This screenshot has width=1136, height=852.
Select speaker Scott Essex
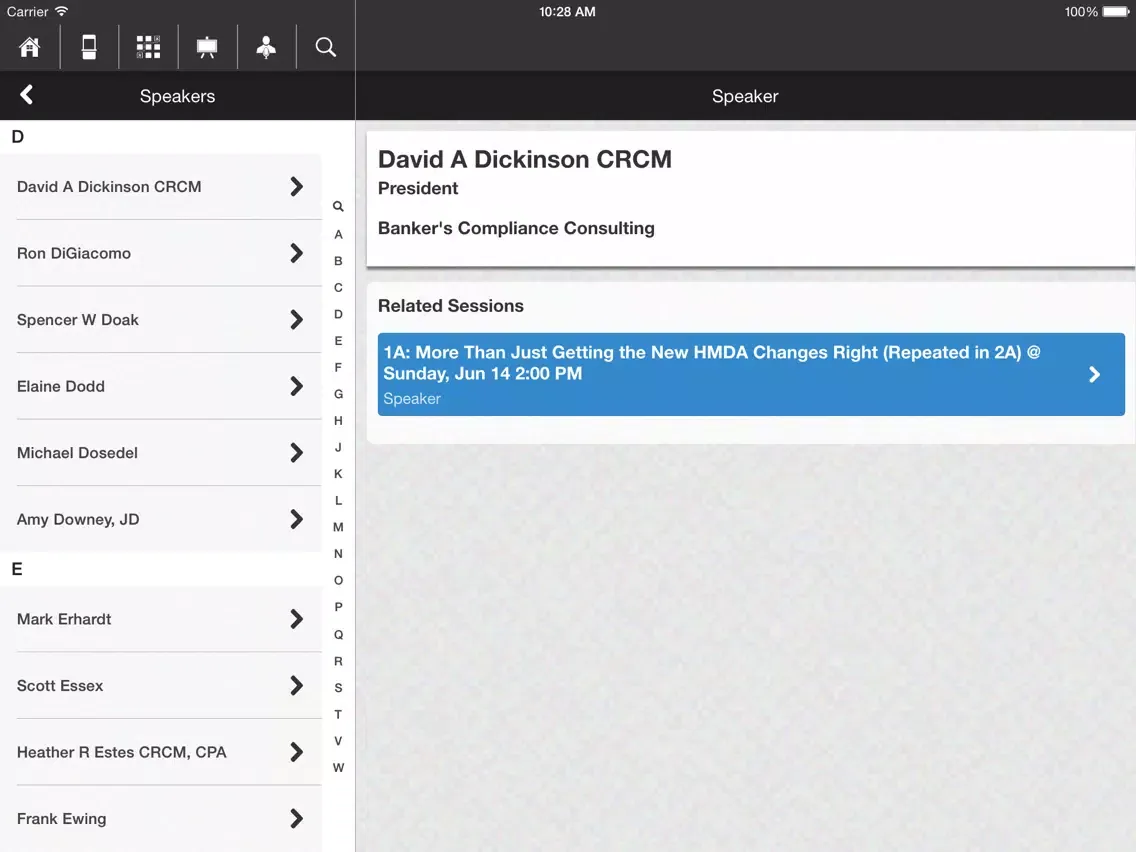click(161, 685)
